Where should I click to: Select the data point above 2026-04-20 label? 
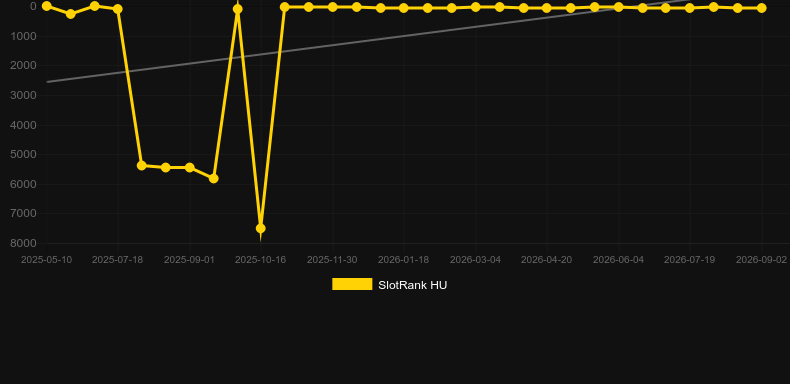point(547,8)
